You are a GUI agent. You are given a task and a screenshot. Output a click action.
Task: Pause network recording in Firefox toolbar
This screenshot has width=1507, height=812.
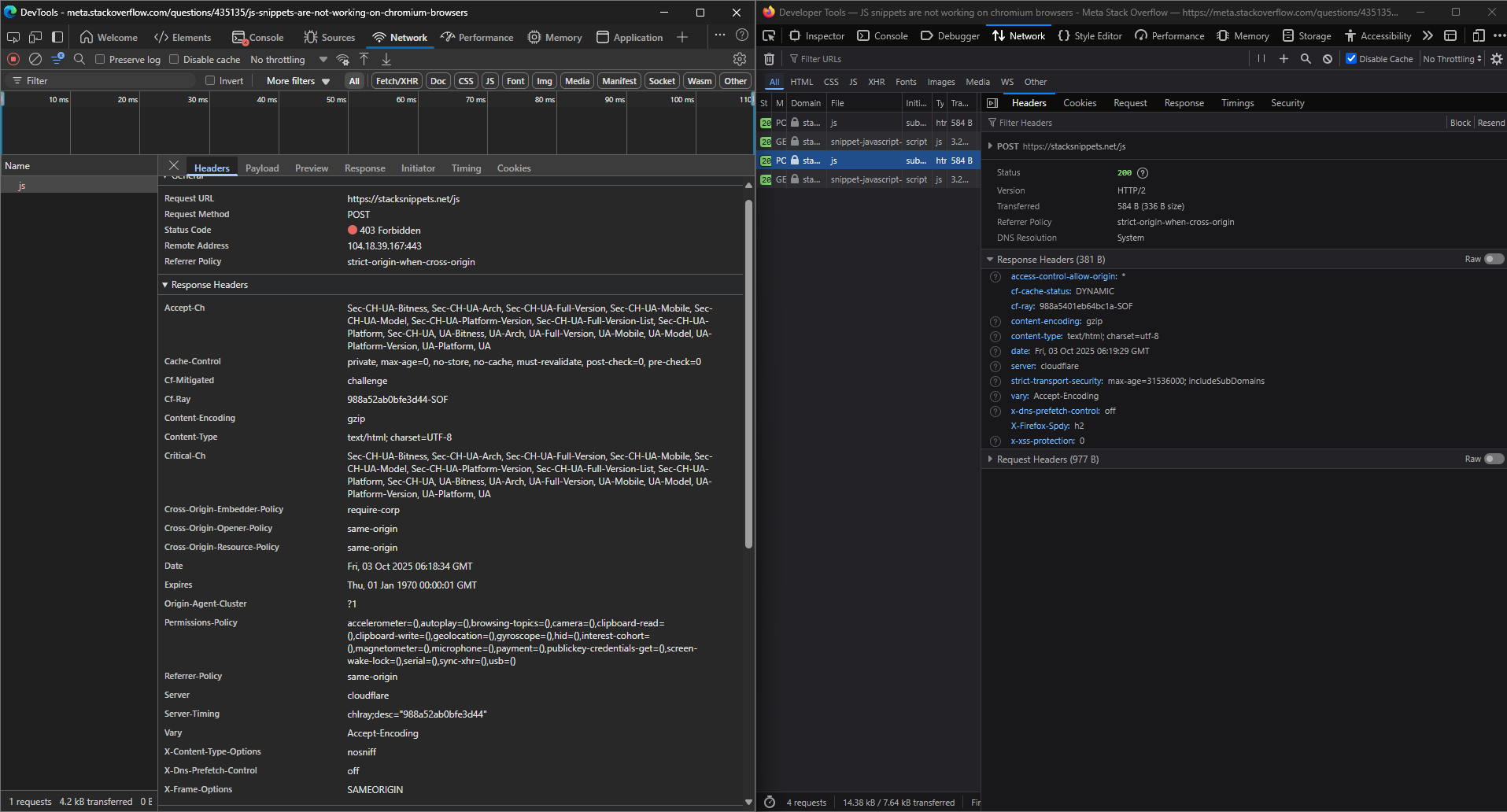(x=1261, y=59)
